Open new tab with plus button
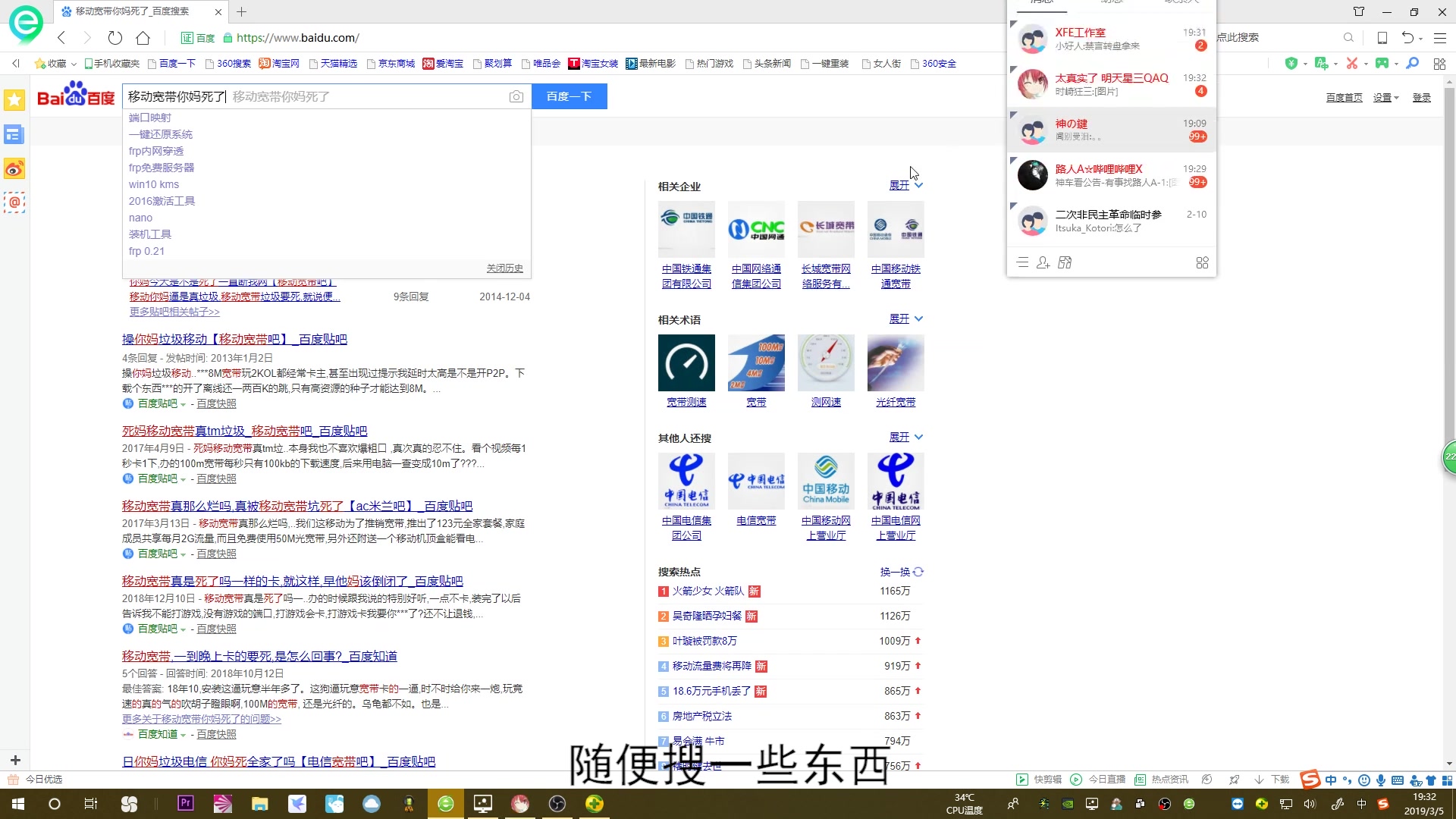Viewport: 1456px width, 819px height. [242, 11]
